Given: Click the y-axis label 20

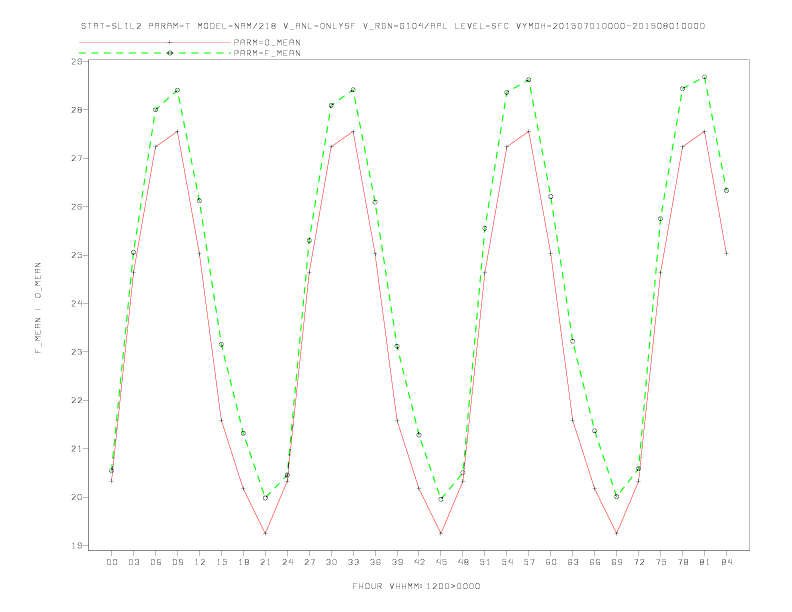Looking at the screenshot, I should [76, 497].
